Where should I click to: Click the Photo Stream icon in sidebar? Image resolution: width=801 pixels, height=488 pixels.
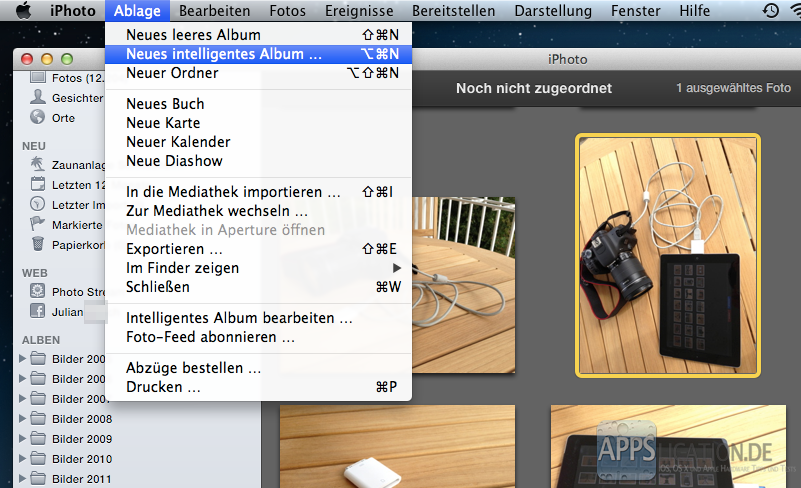pos(37,291)
